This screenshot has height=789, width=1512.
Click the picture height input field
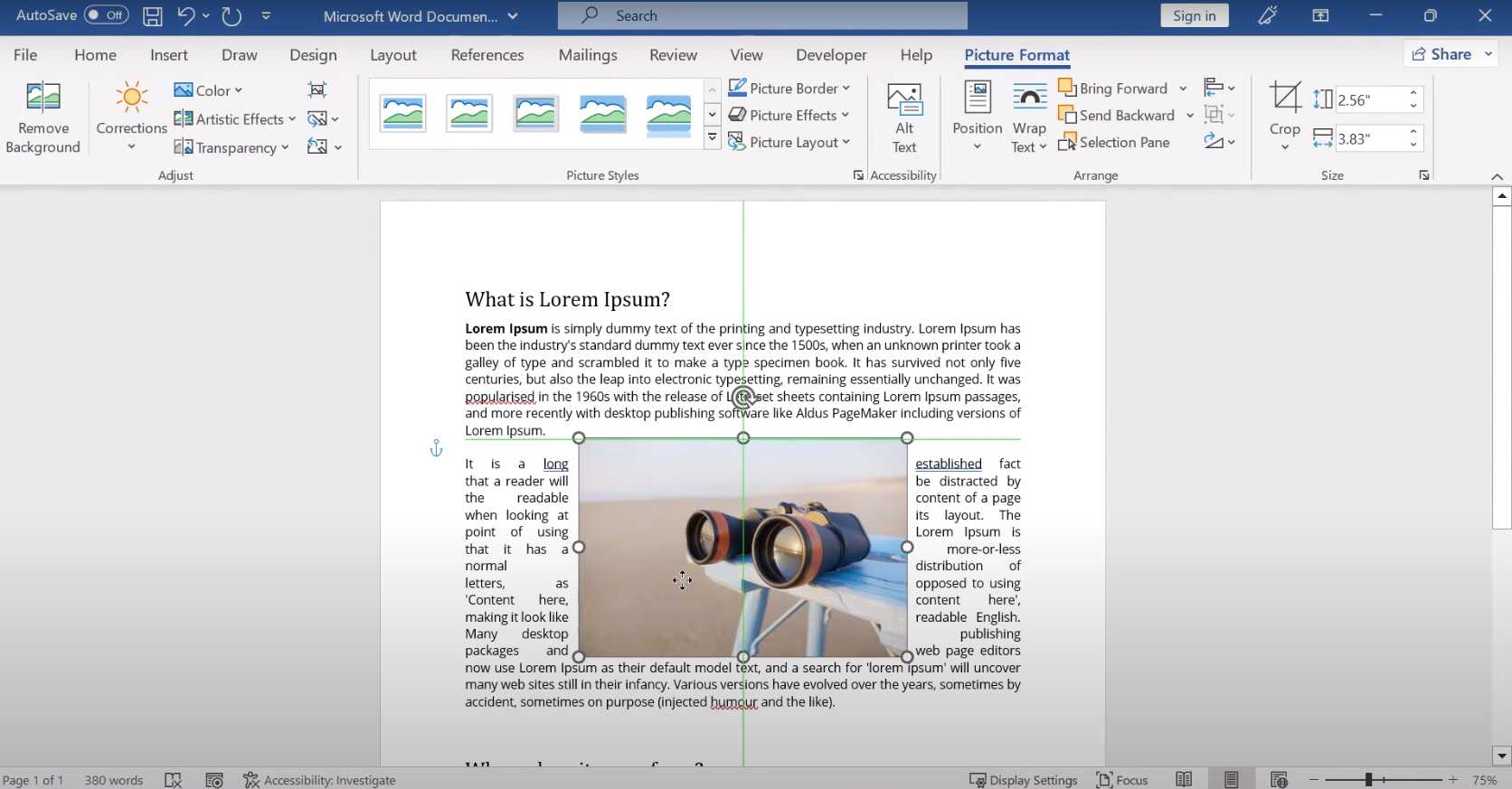pyautogui.click(x=1367, y=100)
